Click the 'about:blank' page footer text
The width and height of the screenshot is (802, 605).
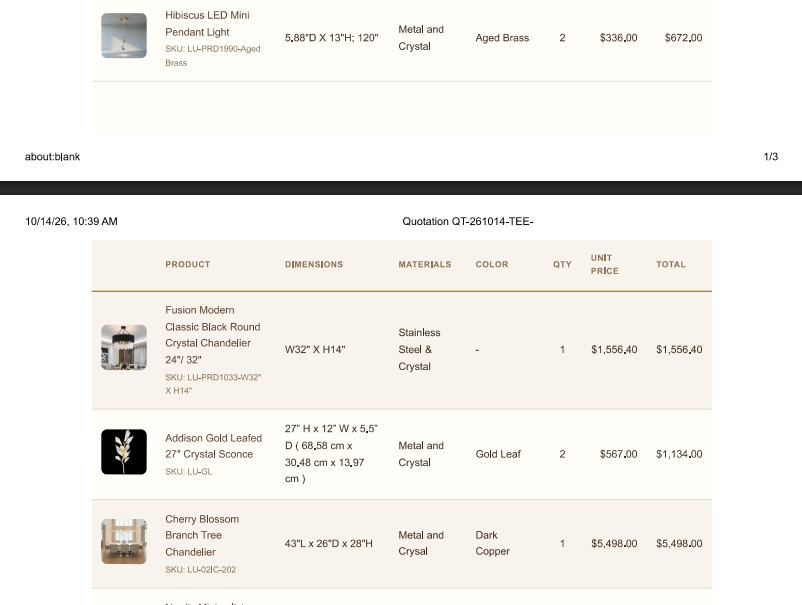53,157
